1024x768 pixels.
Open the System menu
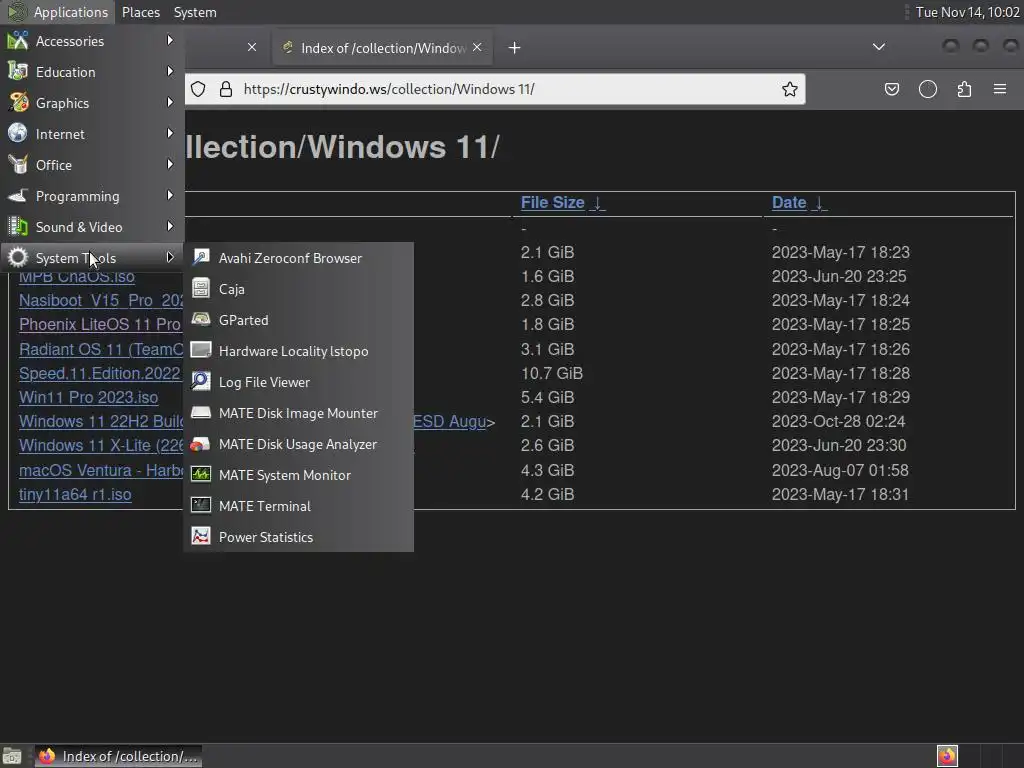195,12
